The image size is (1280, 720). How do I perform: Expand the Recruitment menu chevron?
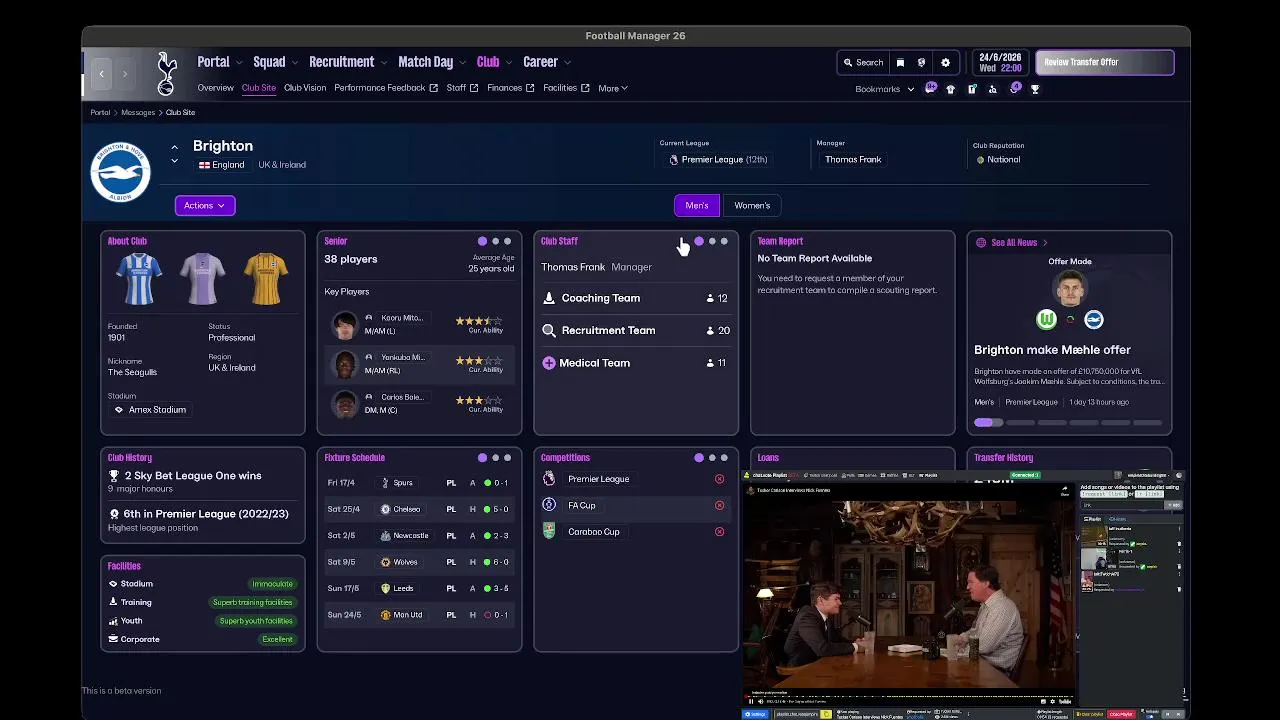(x=384, y=63)
